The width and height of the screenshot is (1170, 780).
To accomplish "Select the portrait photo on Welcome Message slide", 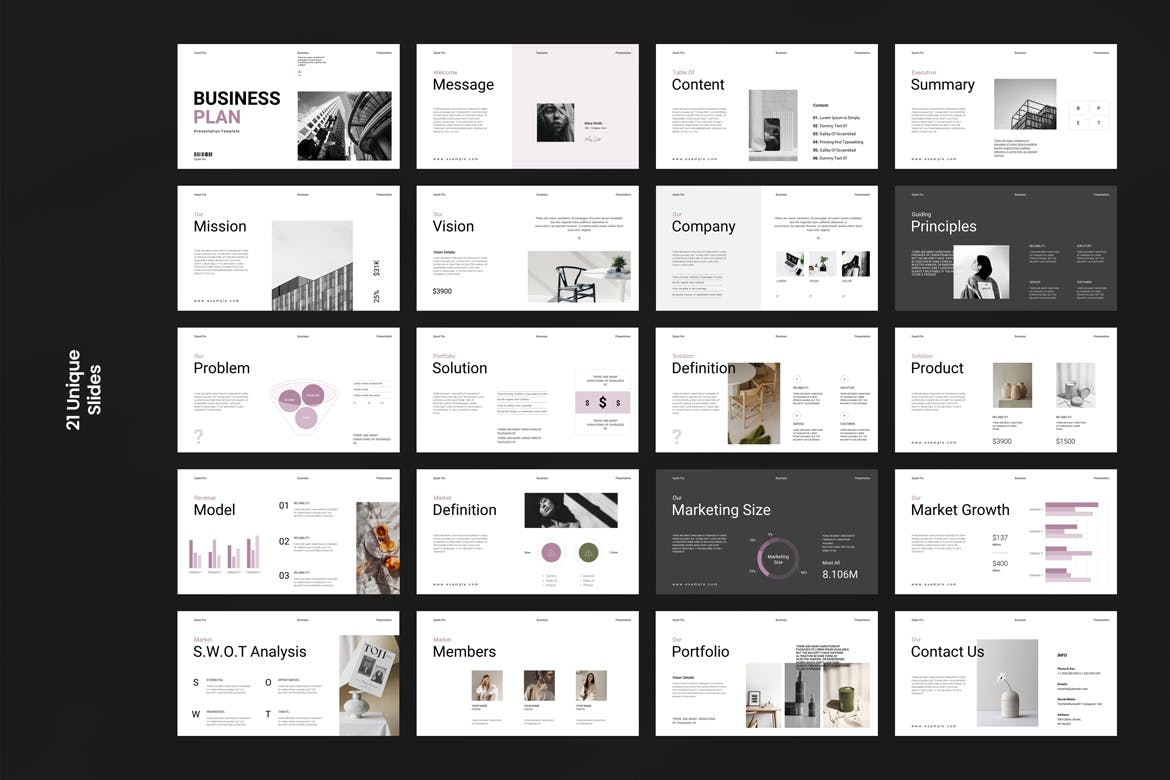I will click(555, 122).
